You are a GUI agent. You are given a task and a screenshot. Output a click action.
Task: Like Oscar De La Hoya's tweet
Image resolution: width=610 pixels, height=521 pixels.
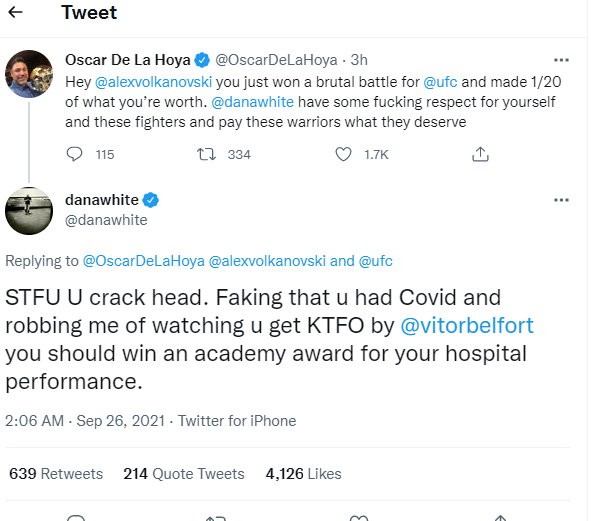coord(344,154)
